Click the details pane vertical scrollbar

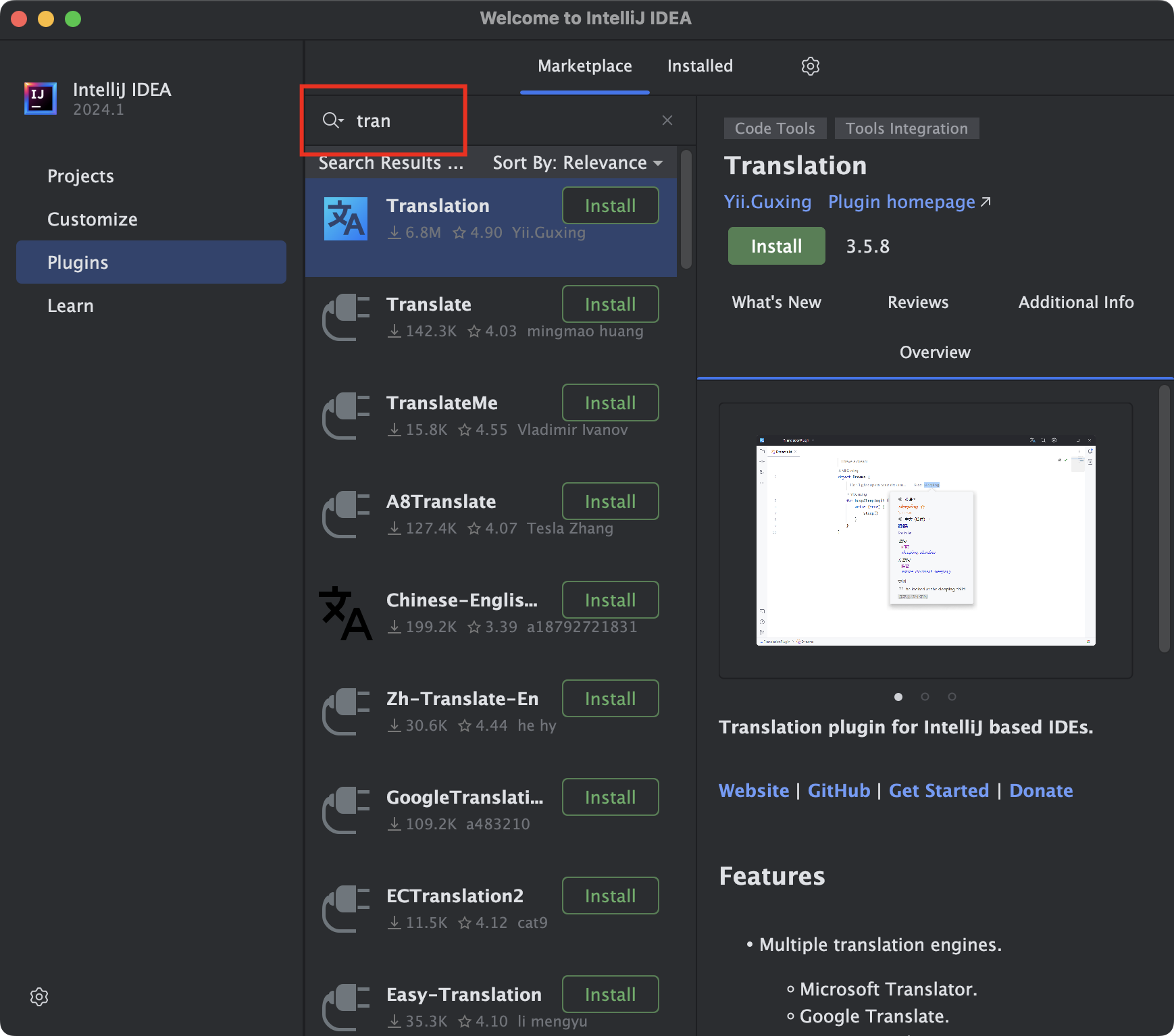[1165, 519]
